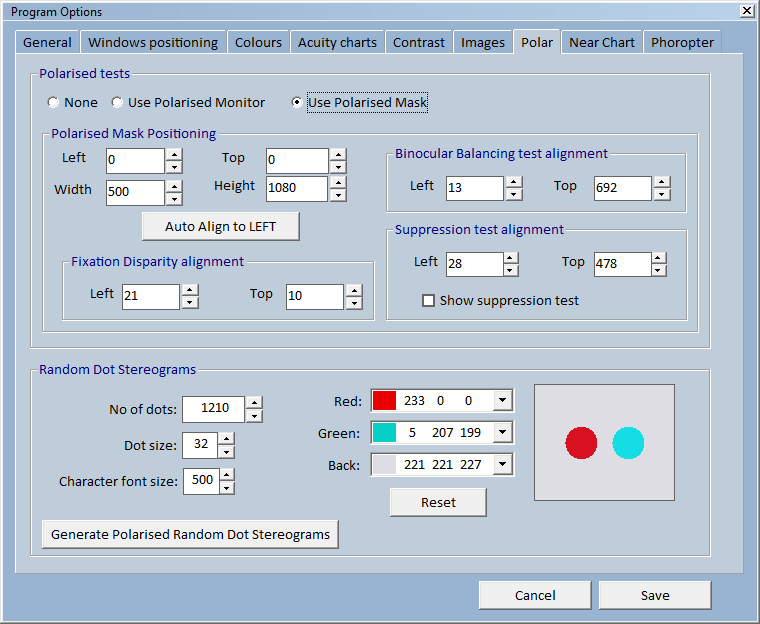Switch to the General tab
Viewport: 760px width, 624px height.
[47, 42]
